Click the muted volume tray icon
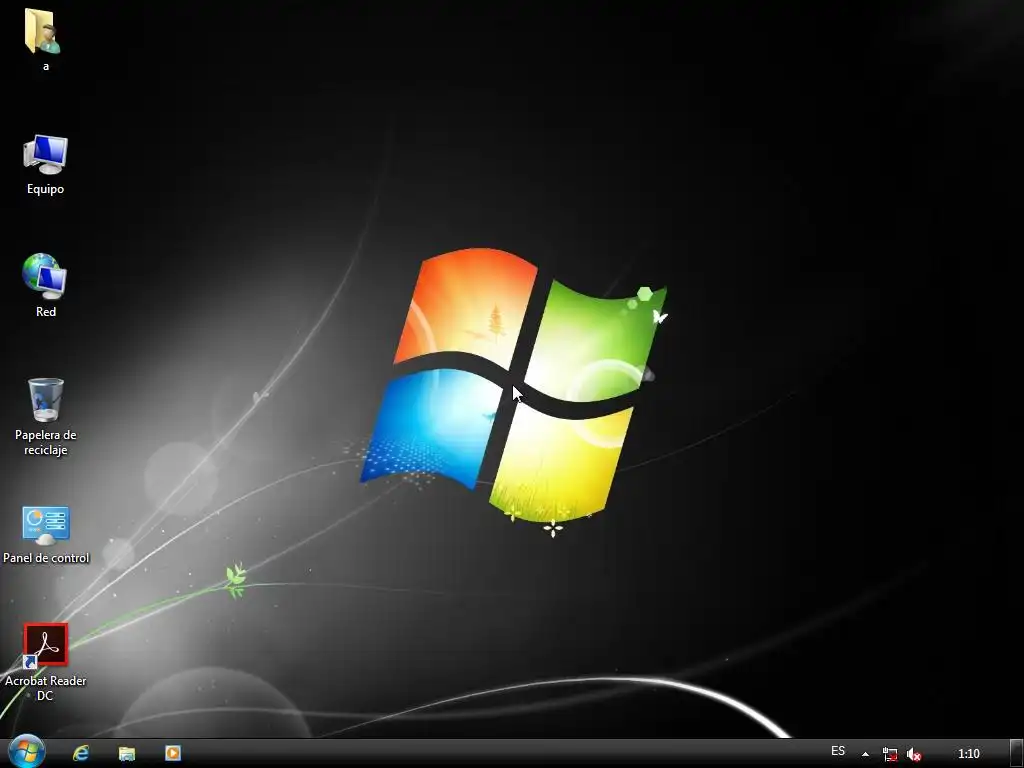This screenshot has width=1024, height=768. (x=914, y=754)
